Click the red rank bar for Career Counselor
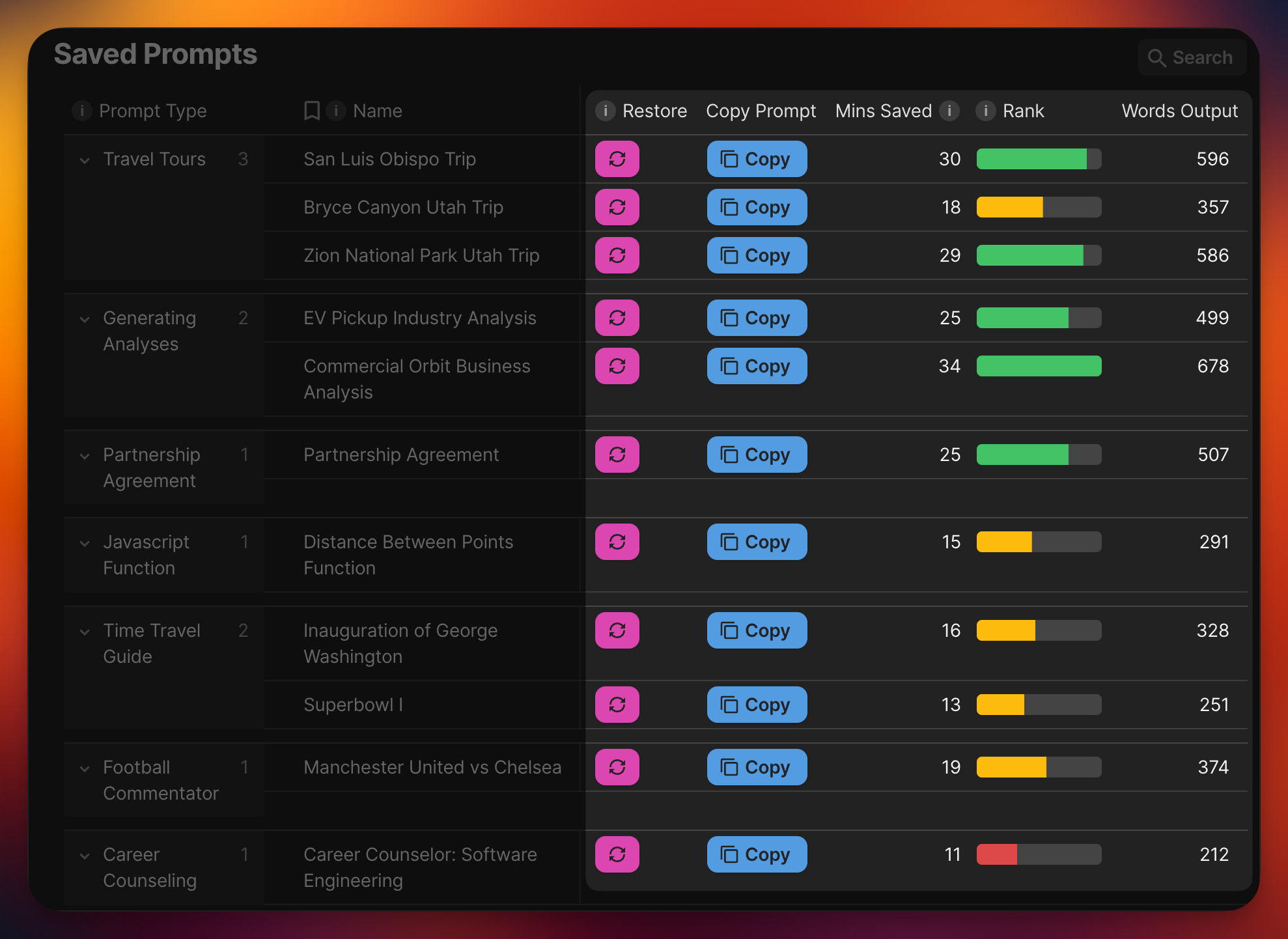Screen dimensions: 1288x939 pos(997,854)
